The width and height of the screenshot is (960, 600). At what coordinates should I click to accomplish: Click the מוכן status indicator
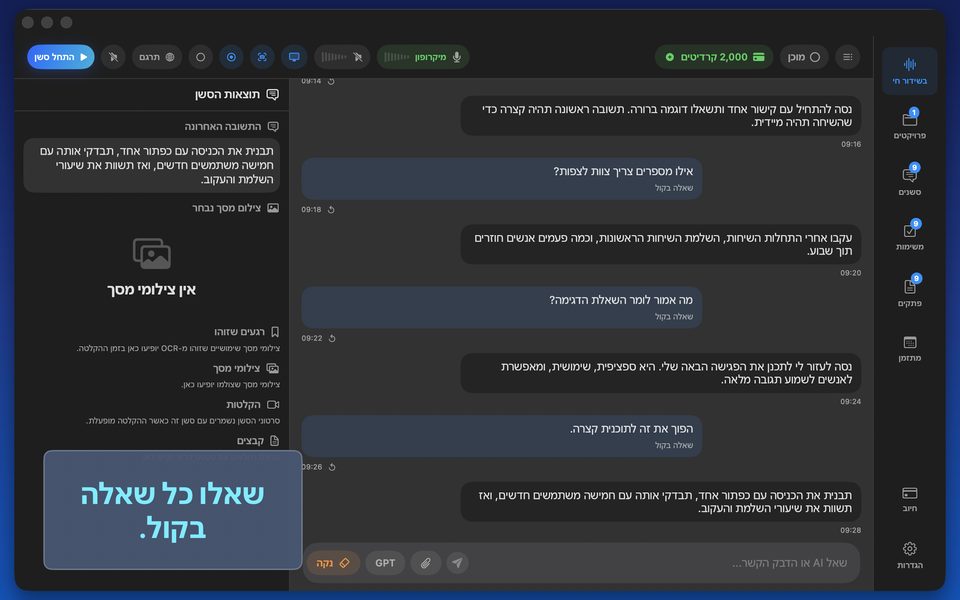pyautogui.click(x=804, y=57)
